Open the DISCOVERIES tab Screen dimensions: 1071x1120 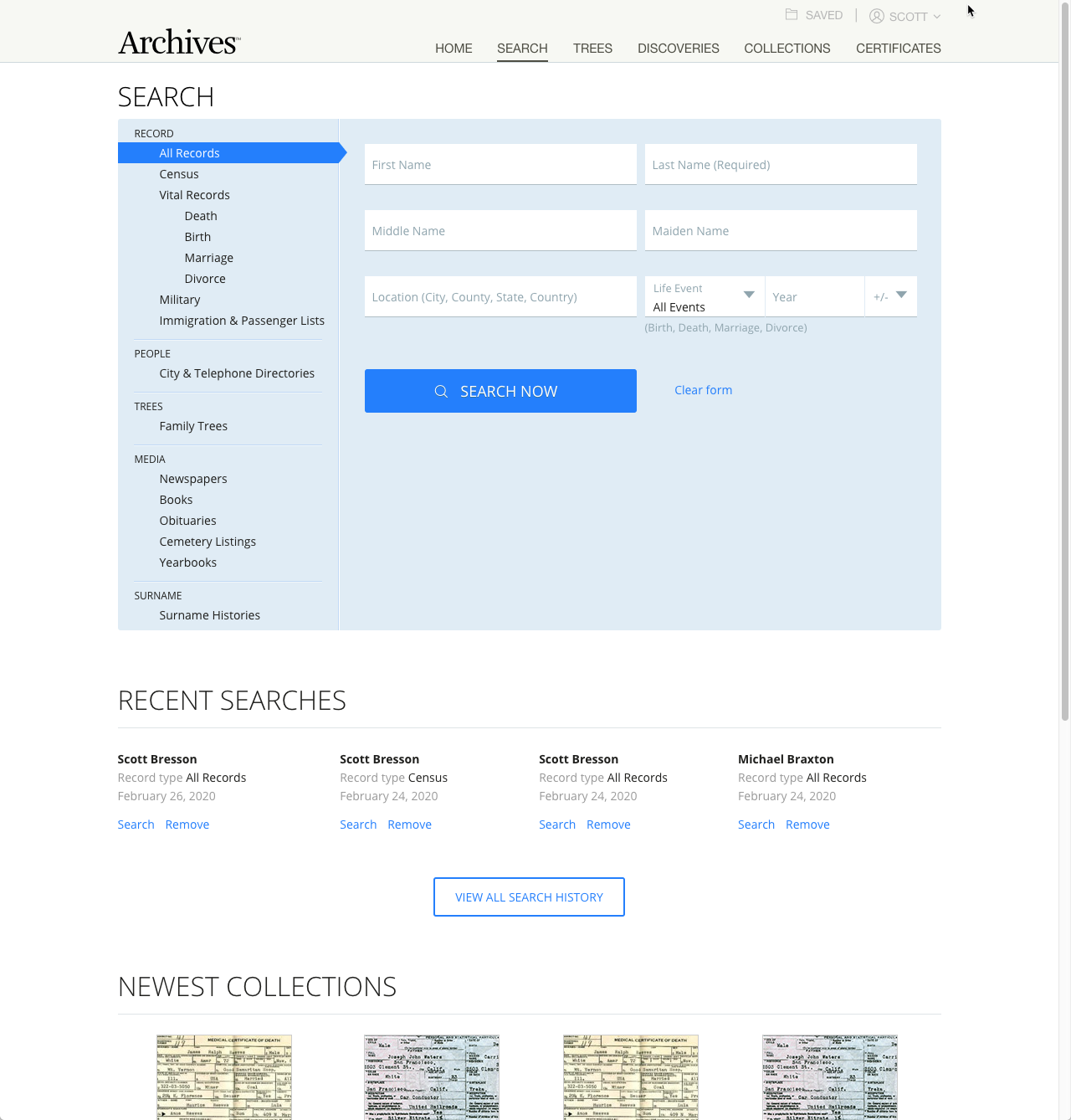679,49
